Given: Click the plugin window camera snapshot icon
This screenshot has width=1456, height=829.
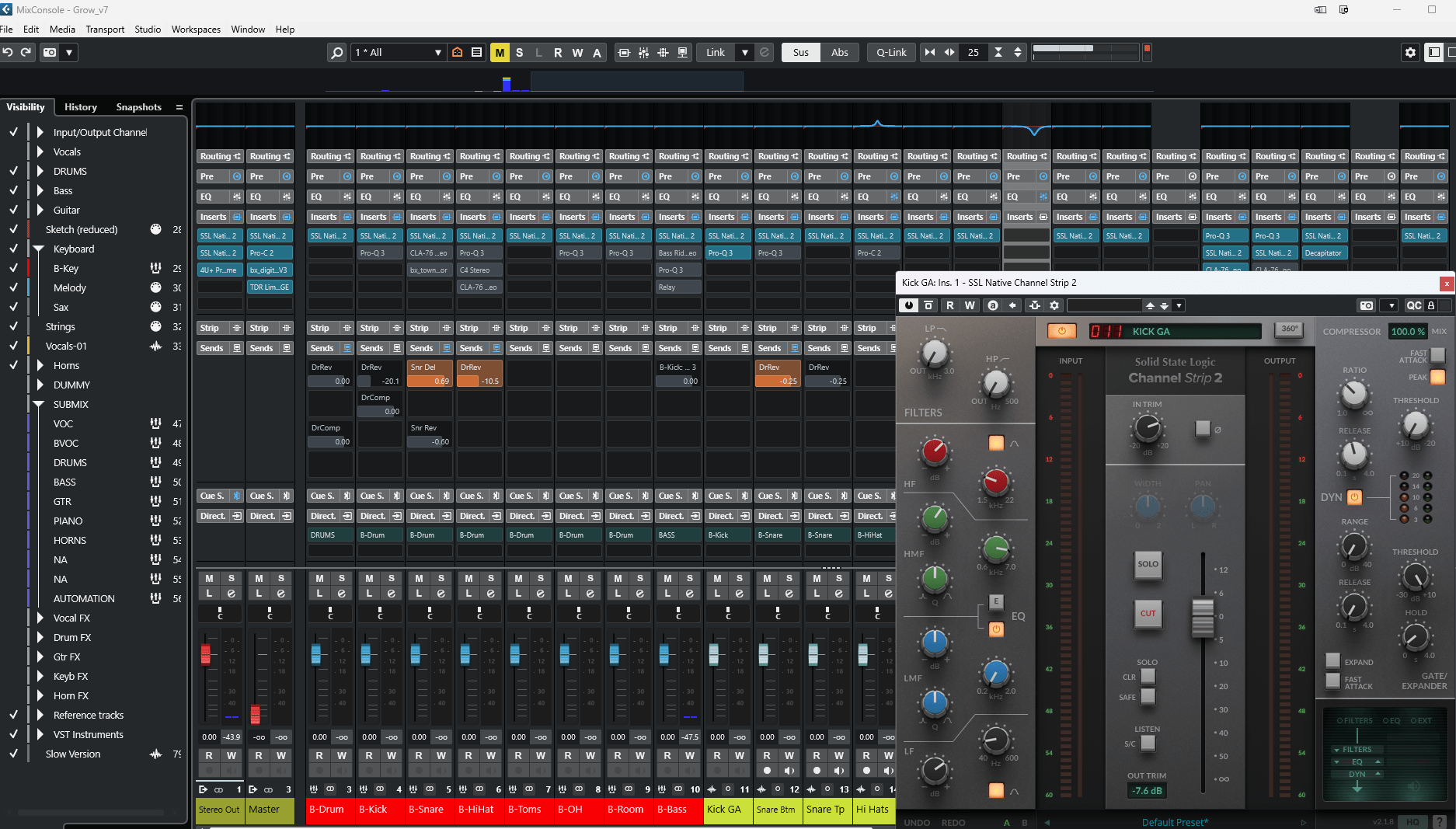Looking at the screenshot, I should point(1367,305).
